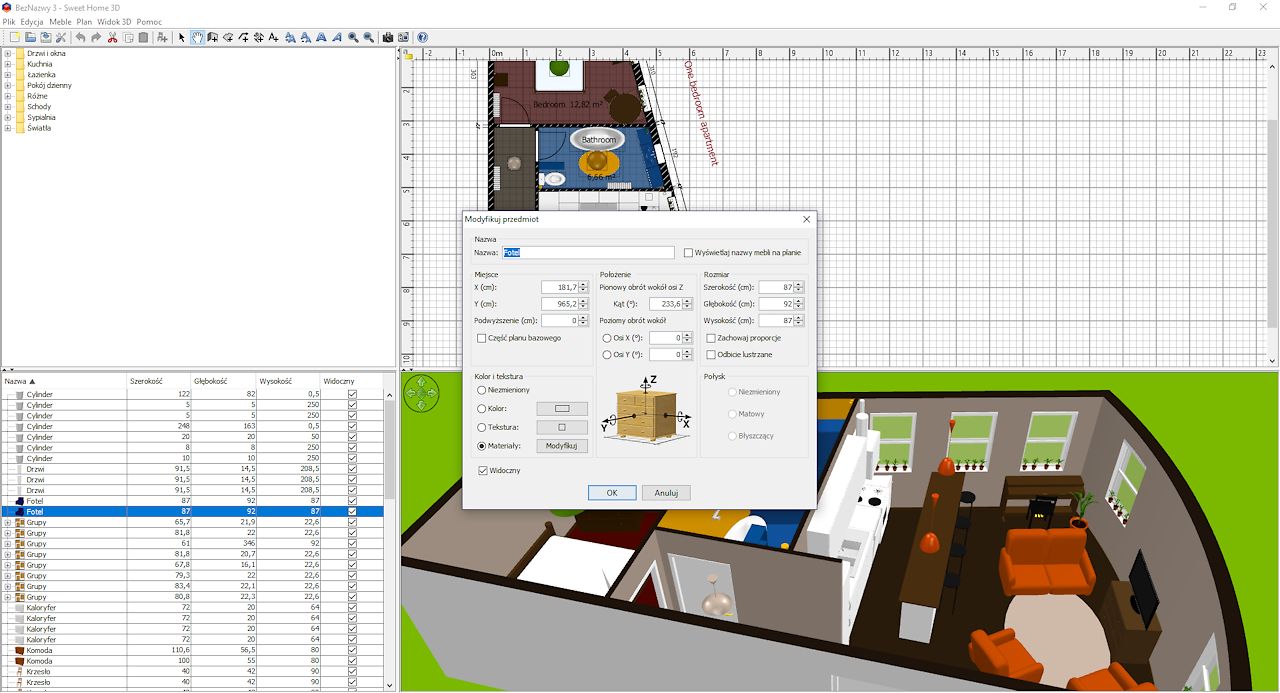The image size is (1280, 693).
Task: Select the Create walls tool
Action: [212, 37]
